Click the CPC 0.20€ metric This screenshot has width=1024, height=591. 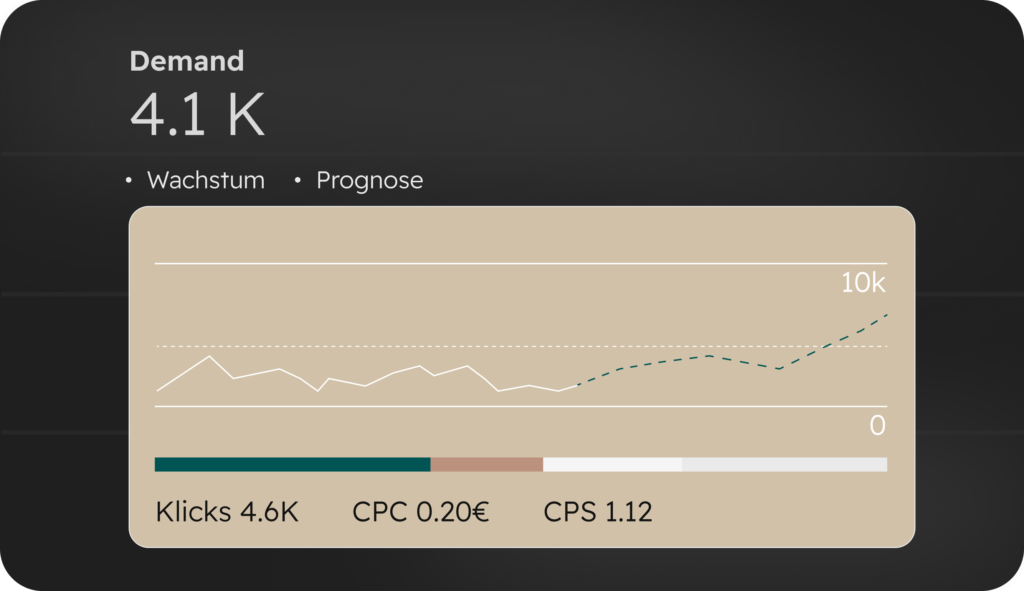coord(420,511)
